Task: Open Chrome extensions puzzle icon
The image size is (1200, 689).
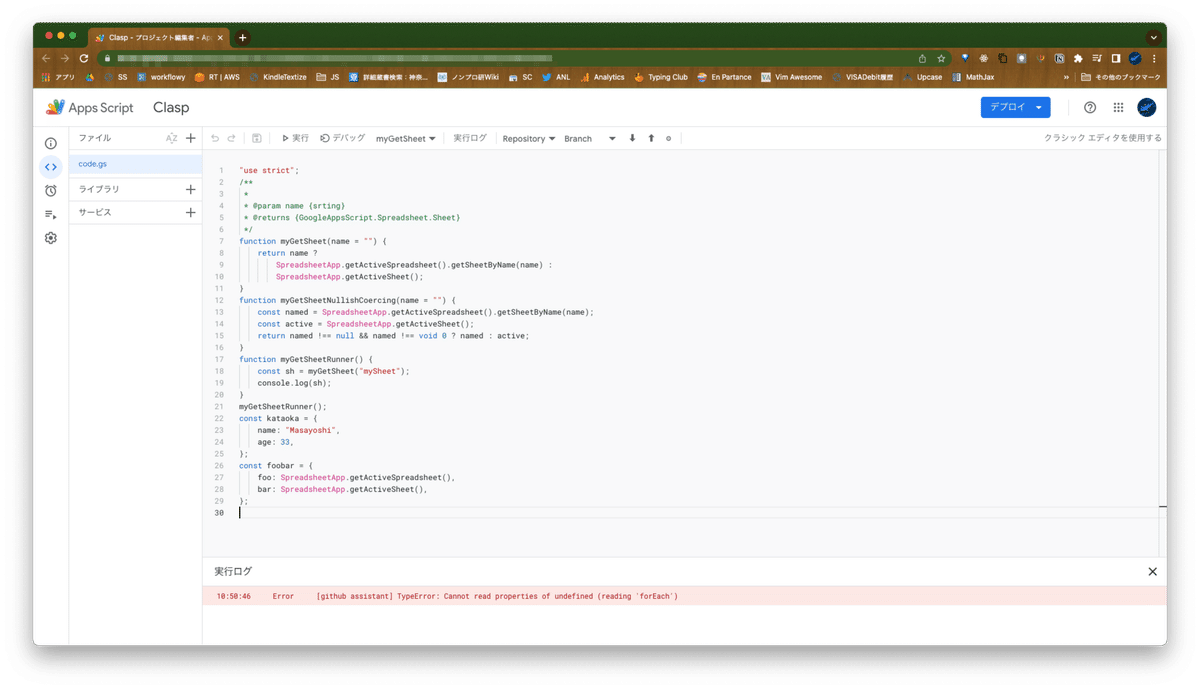Action: (x=1078, y=58)
